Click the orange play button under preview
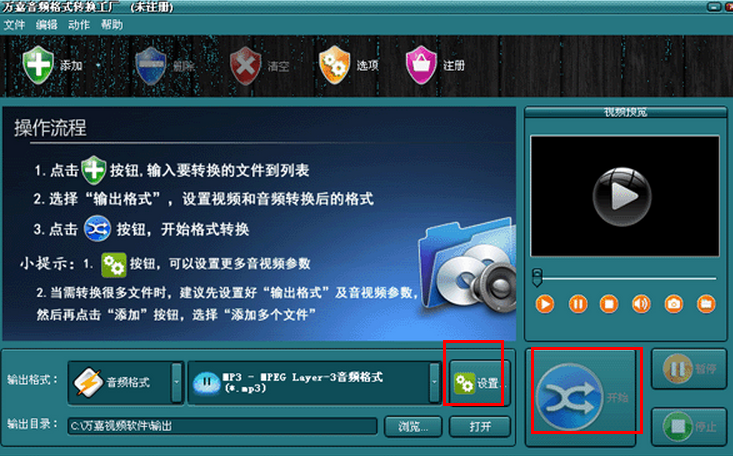Screen dimensions: 733x456 (545, 304)
